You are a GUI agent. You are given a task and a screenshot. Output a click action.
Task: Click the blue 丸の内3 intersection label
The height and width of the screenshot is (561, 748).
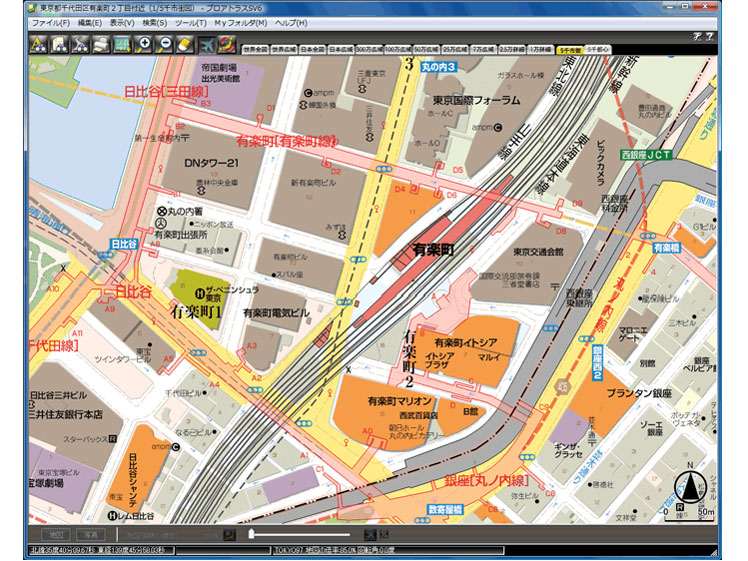(x=439, y=67)
